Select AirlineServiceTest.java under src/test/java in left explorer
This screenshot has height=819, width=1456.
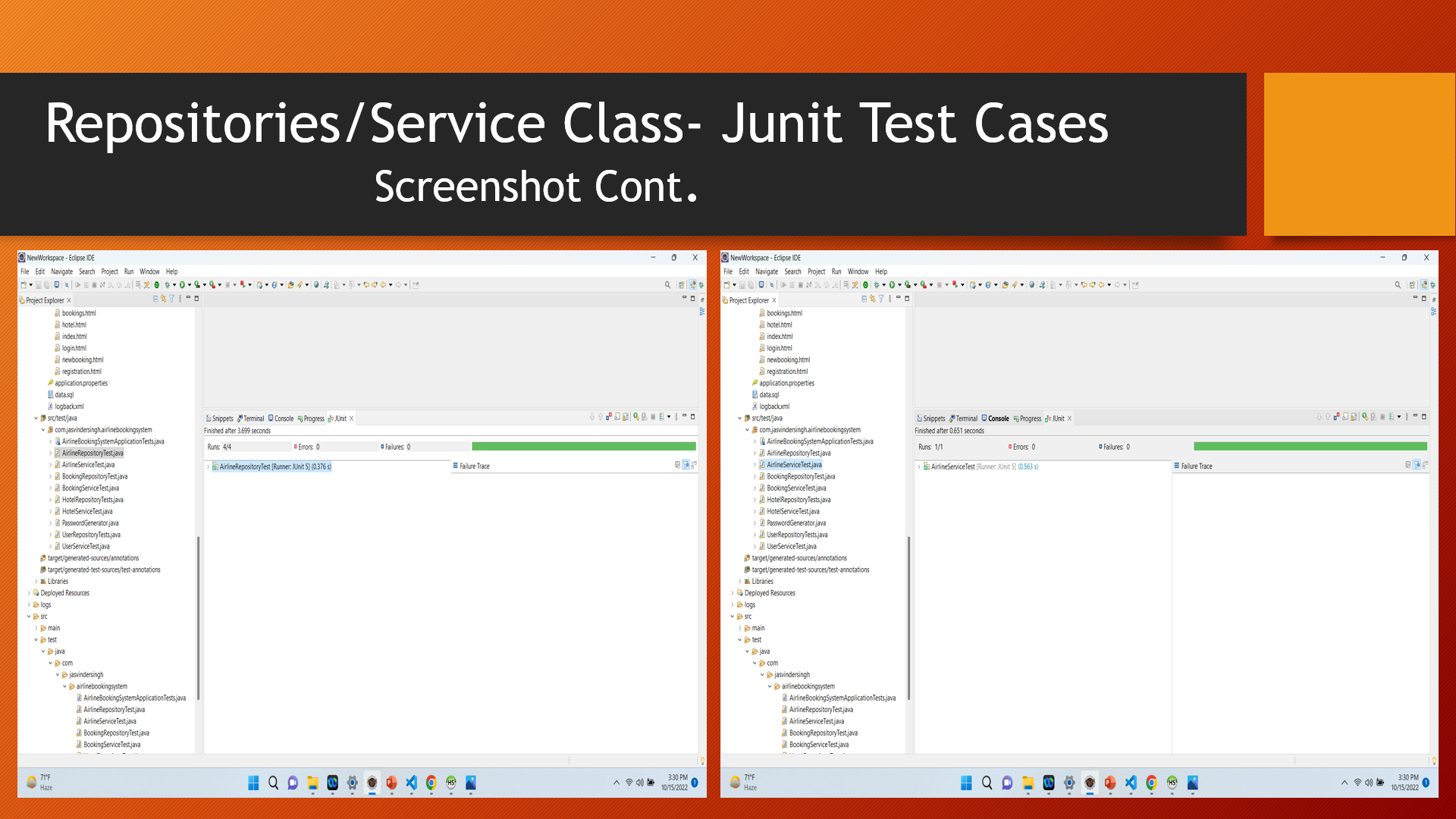(88, 465)
